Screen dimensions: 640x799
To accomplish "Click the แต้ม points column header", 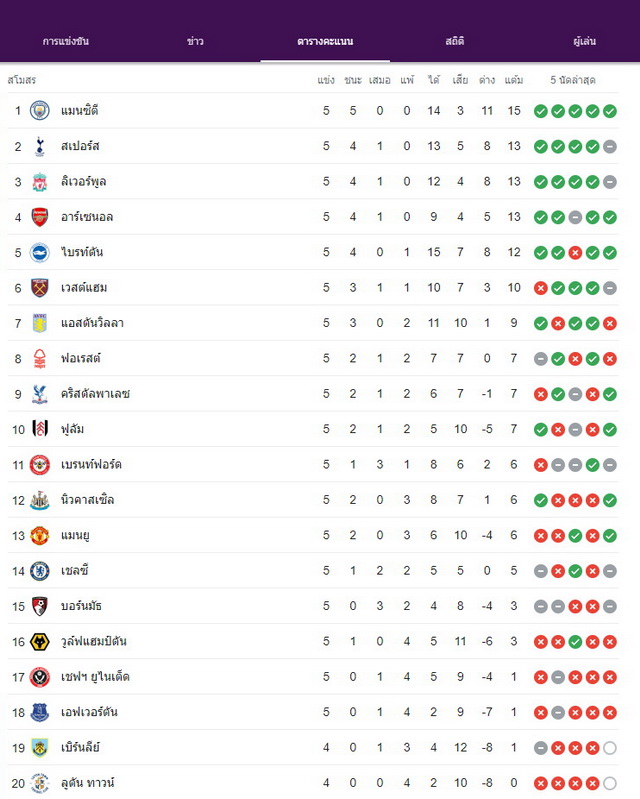I will pyautogui.click(x=514, y=80).
